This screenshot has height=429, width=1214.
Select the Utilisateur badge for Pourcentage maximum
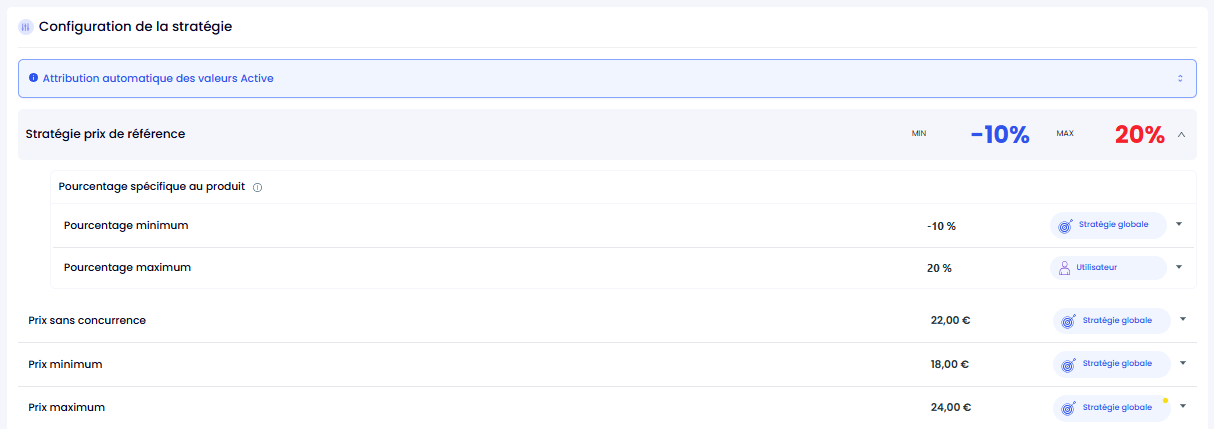(x=1108, y=268)
